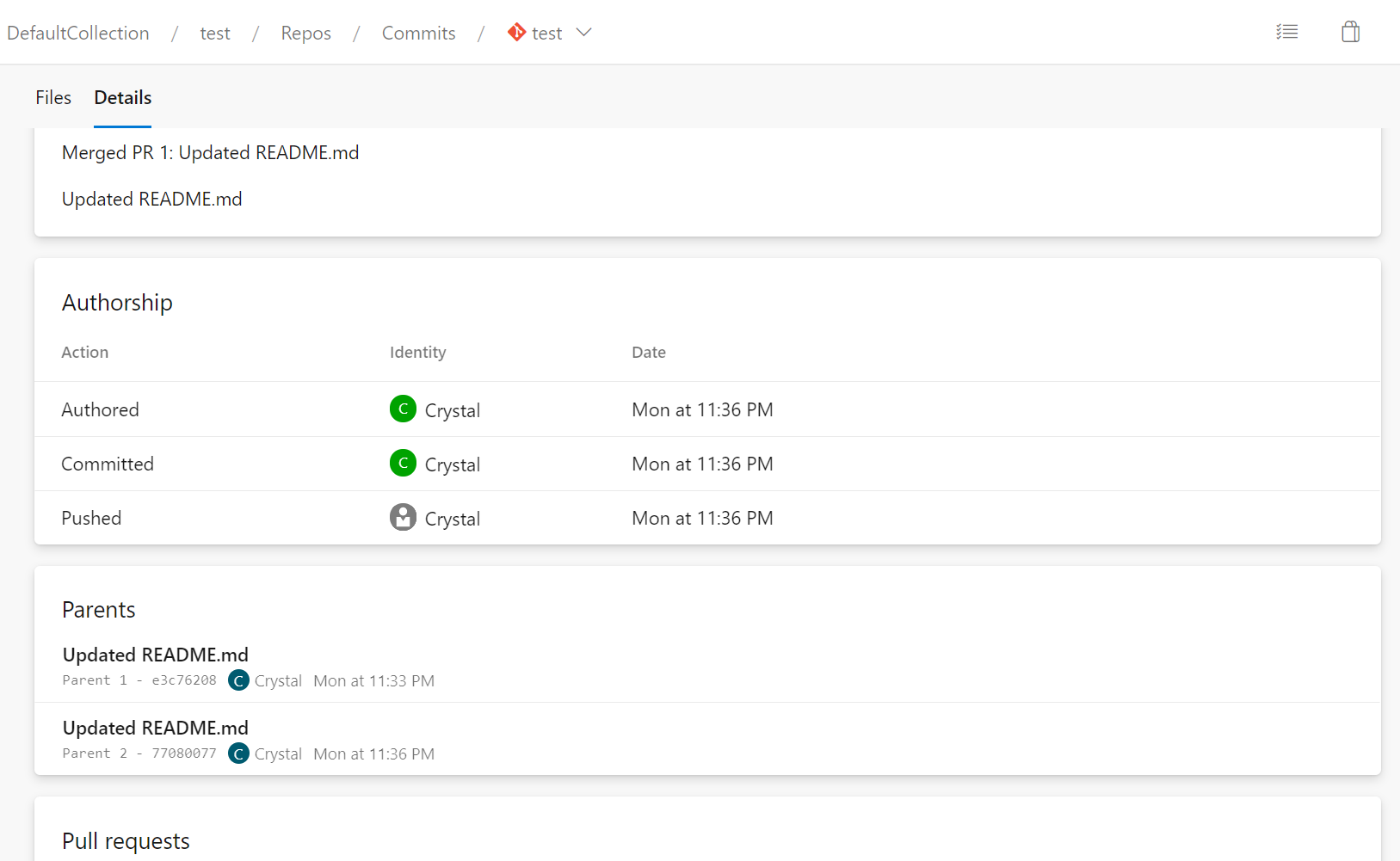Click the work items checklist icon
The image size is (1400, 861).
(1287, 31)
